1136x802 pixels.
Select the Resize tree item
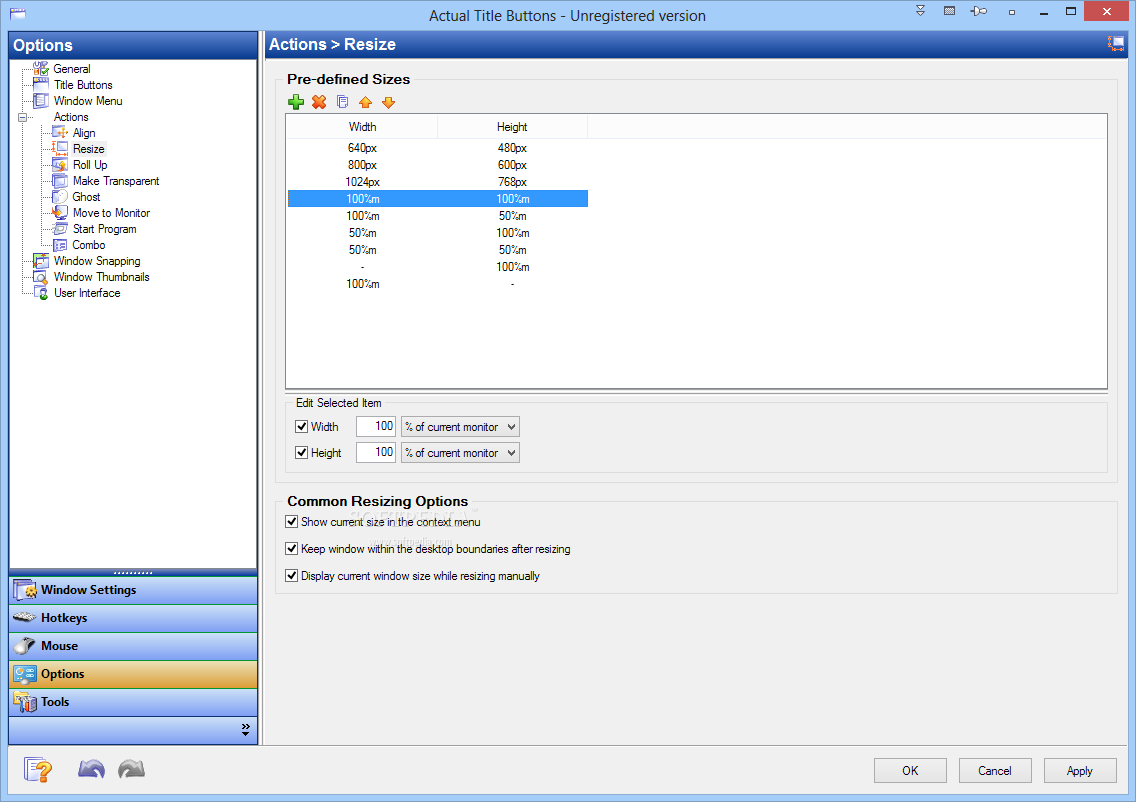coord(88,149)
